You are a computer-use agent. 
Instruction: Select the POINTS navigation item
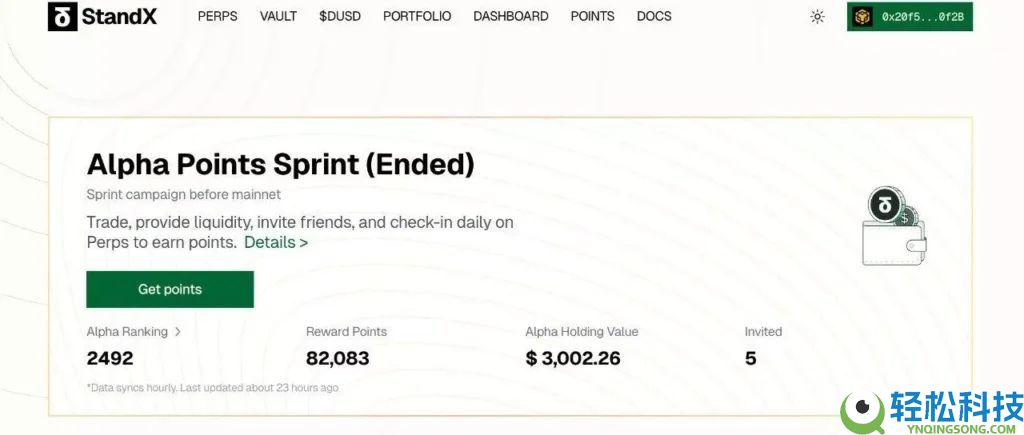click(x=592, y=17)
